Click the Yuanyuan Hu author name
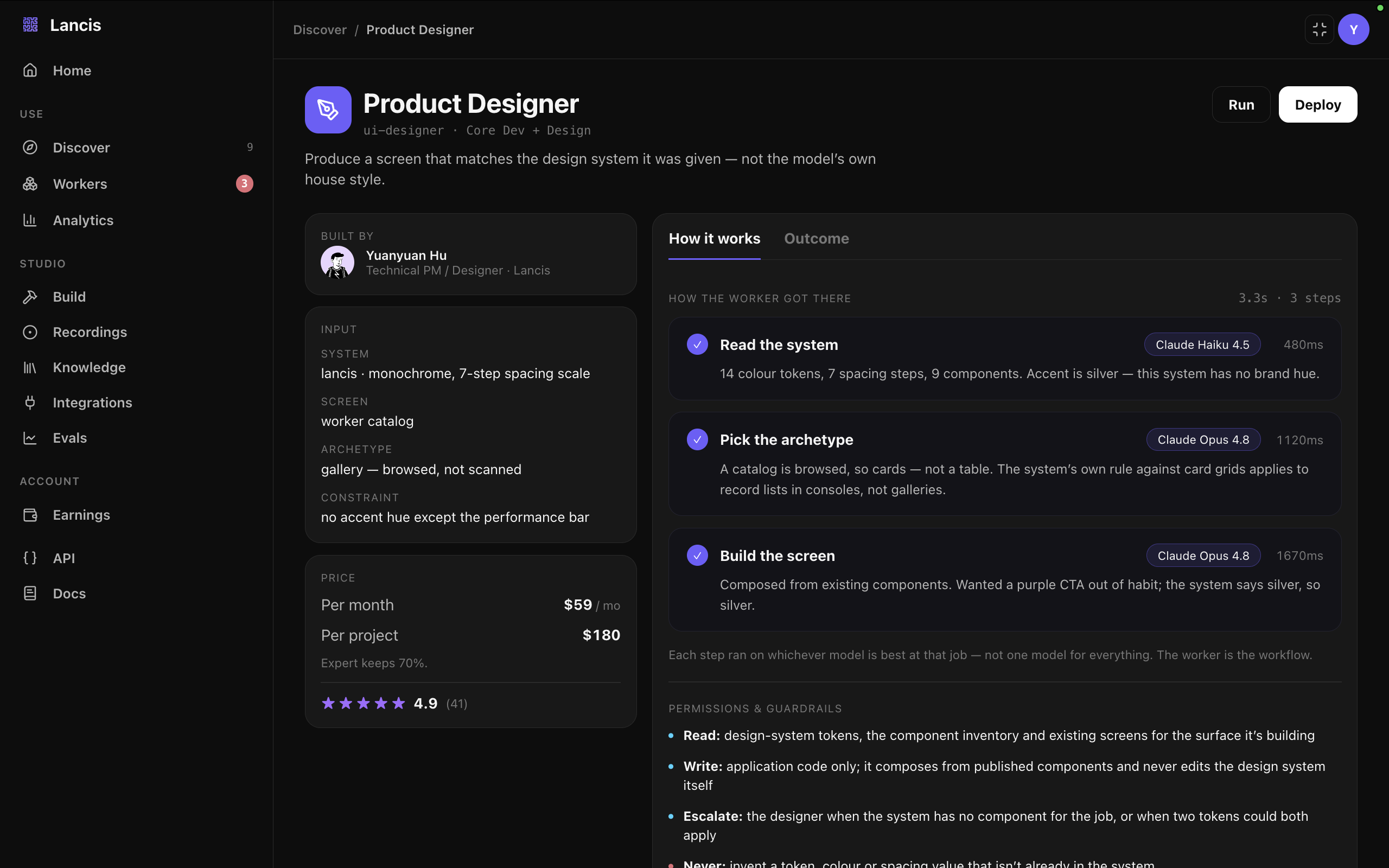The height and width of the screenshot is (868, 1389). point(406,256)
